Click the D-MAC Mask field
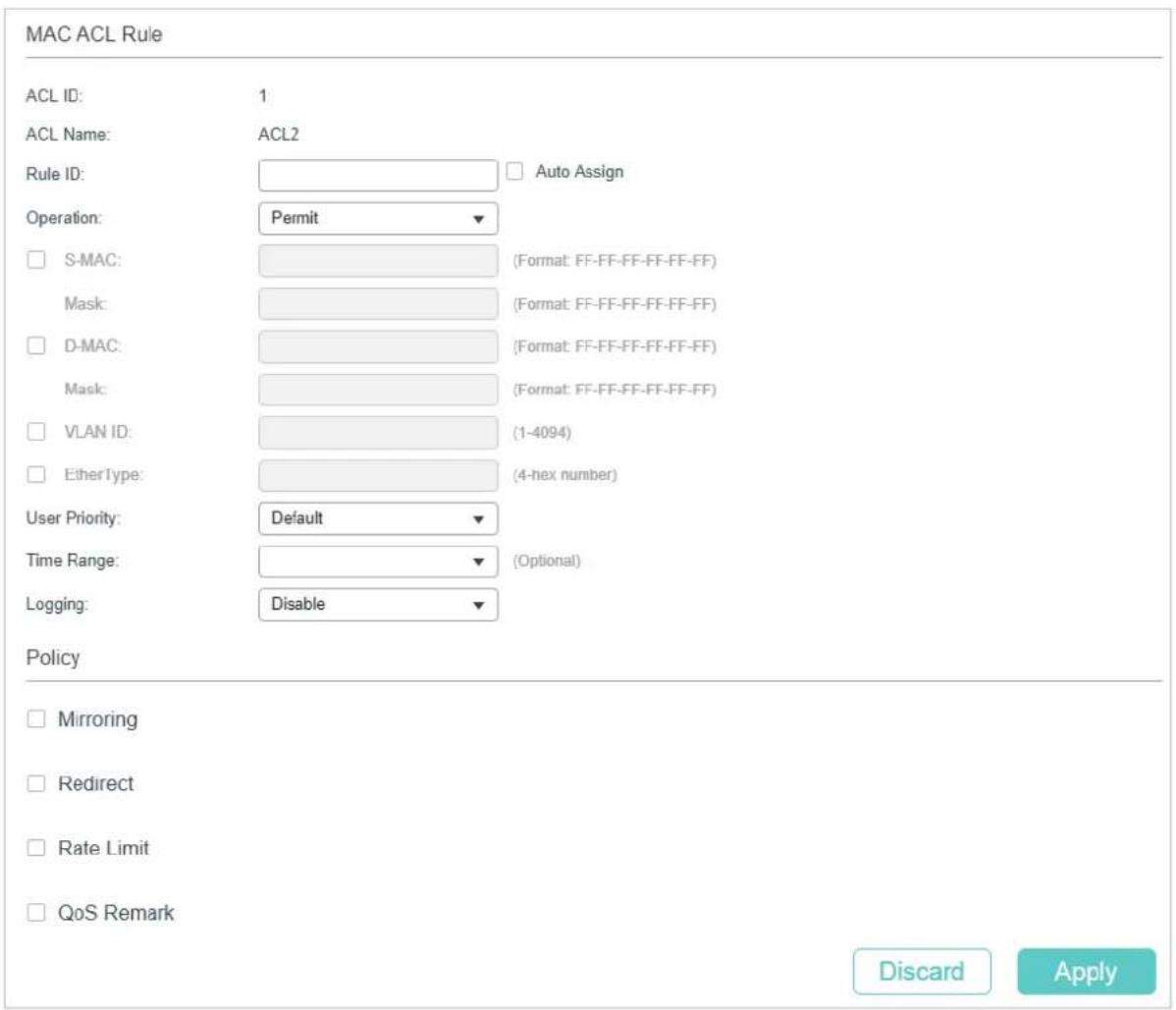This screenshot has width=1176, height=1010. click(x=378, y=389)
